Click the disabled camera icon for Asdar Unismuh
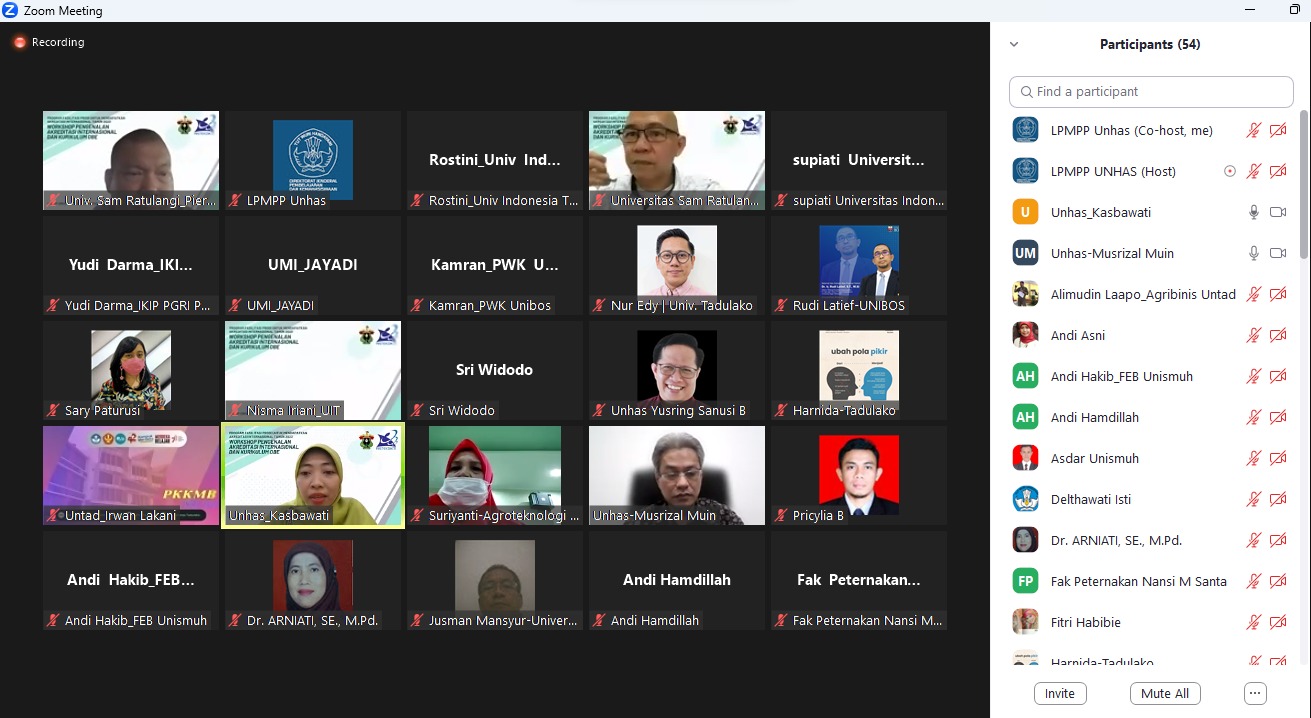 tap(1277, 458)
